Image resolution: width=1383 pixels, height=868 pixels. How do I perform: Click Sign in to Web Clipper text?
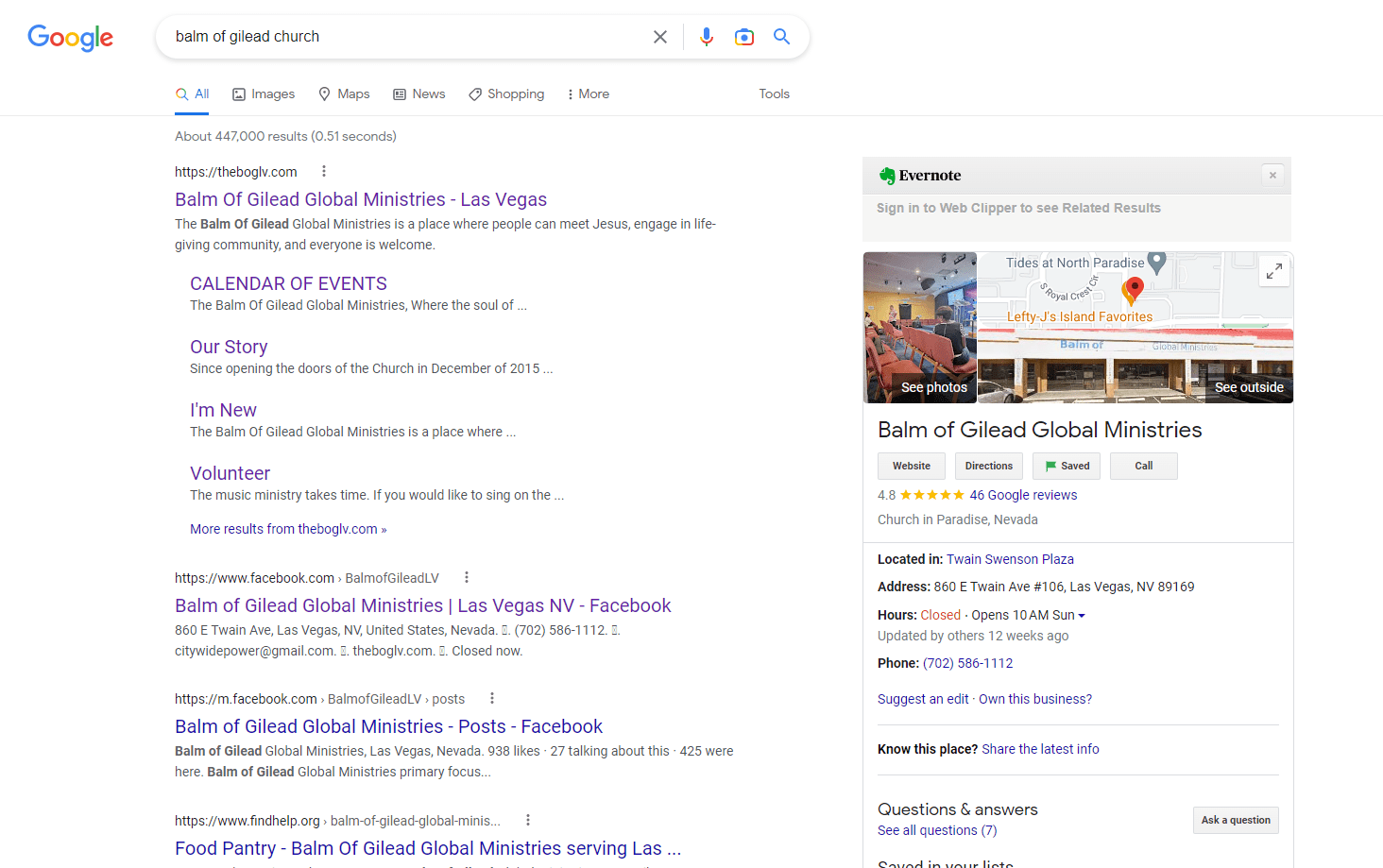(x=1018, y=208)
